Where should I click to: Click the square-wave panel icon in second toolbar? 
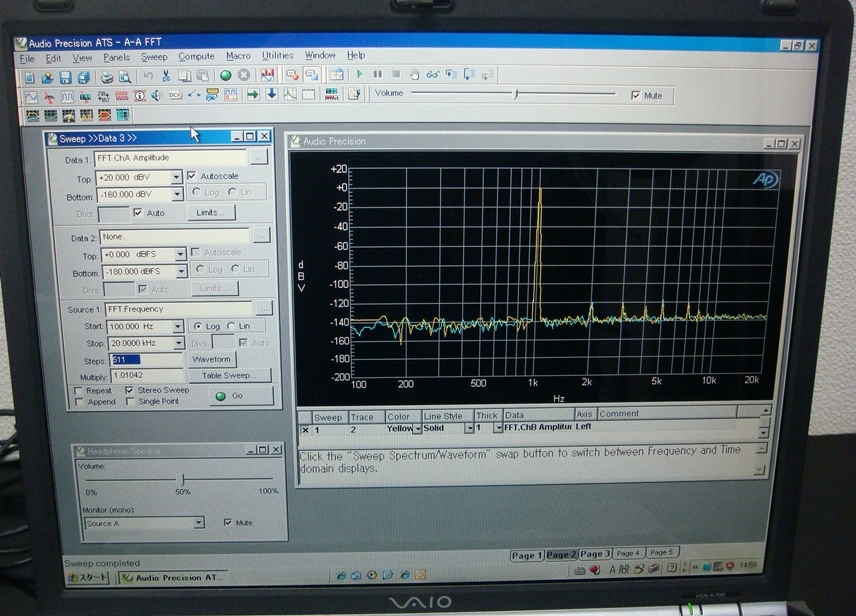(67, 97)
